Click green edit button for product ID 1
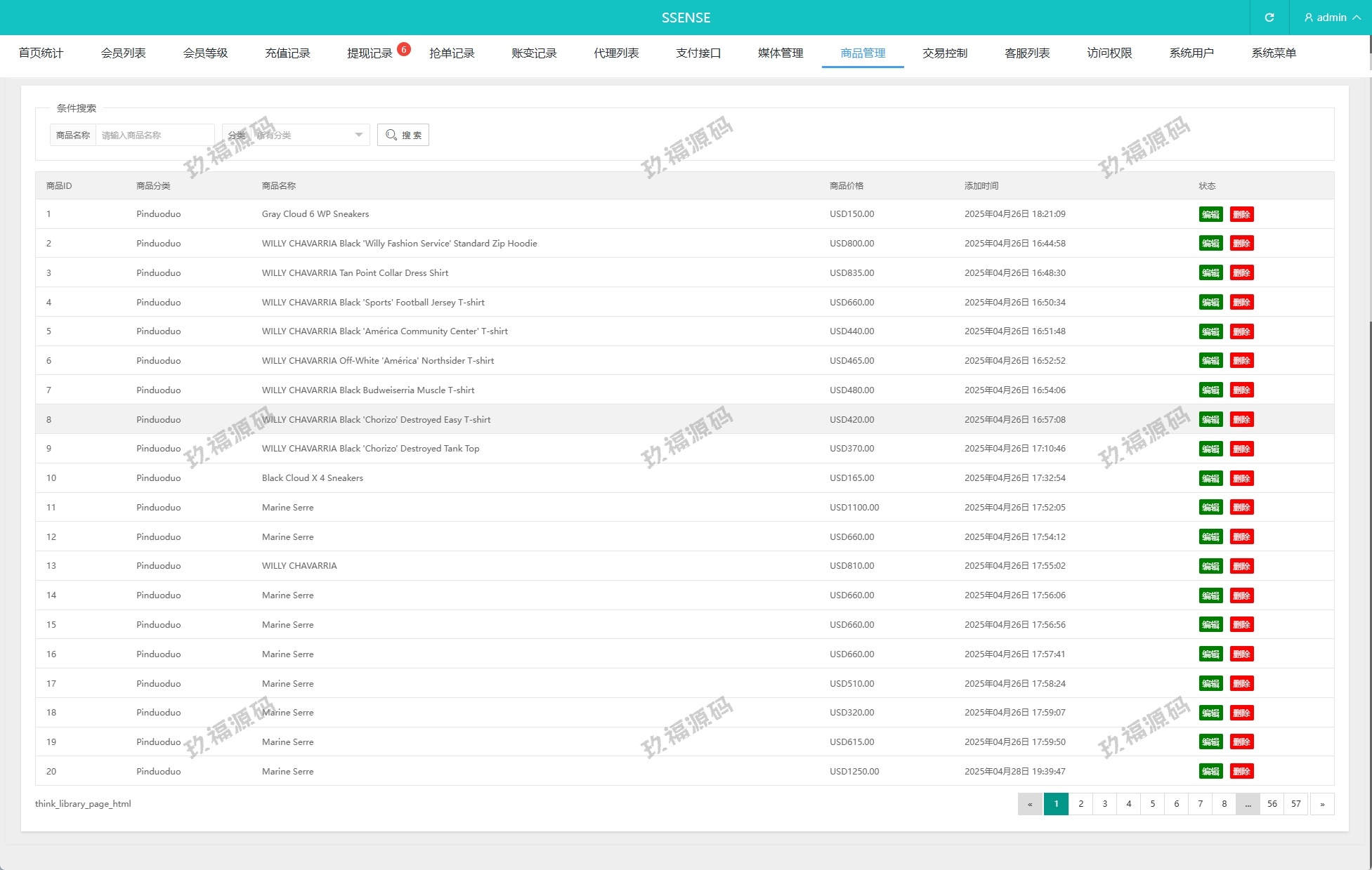This screenshot has width=1372, height=870. pos(1210,214)
